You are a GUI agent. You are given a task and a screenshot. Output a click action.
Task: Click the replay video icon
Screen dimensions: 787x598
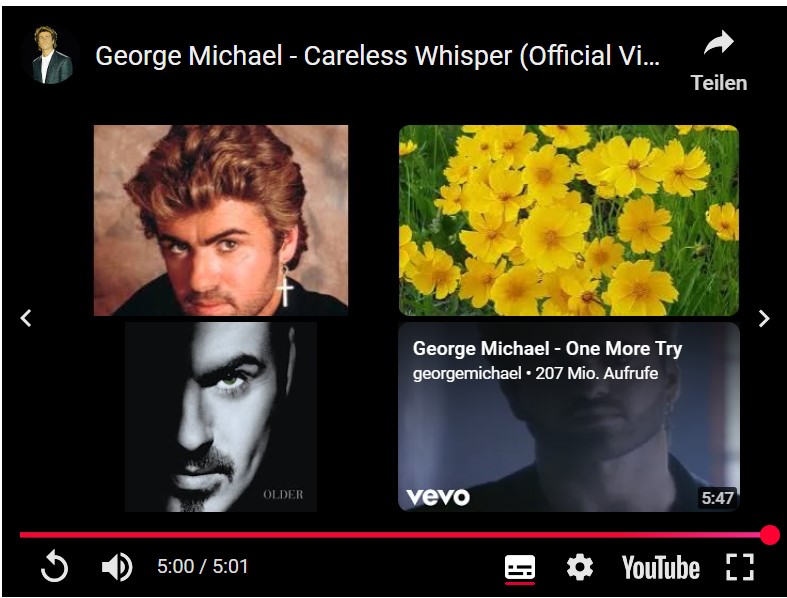click(54, 566)
